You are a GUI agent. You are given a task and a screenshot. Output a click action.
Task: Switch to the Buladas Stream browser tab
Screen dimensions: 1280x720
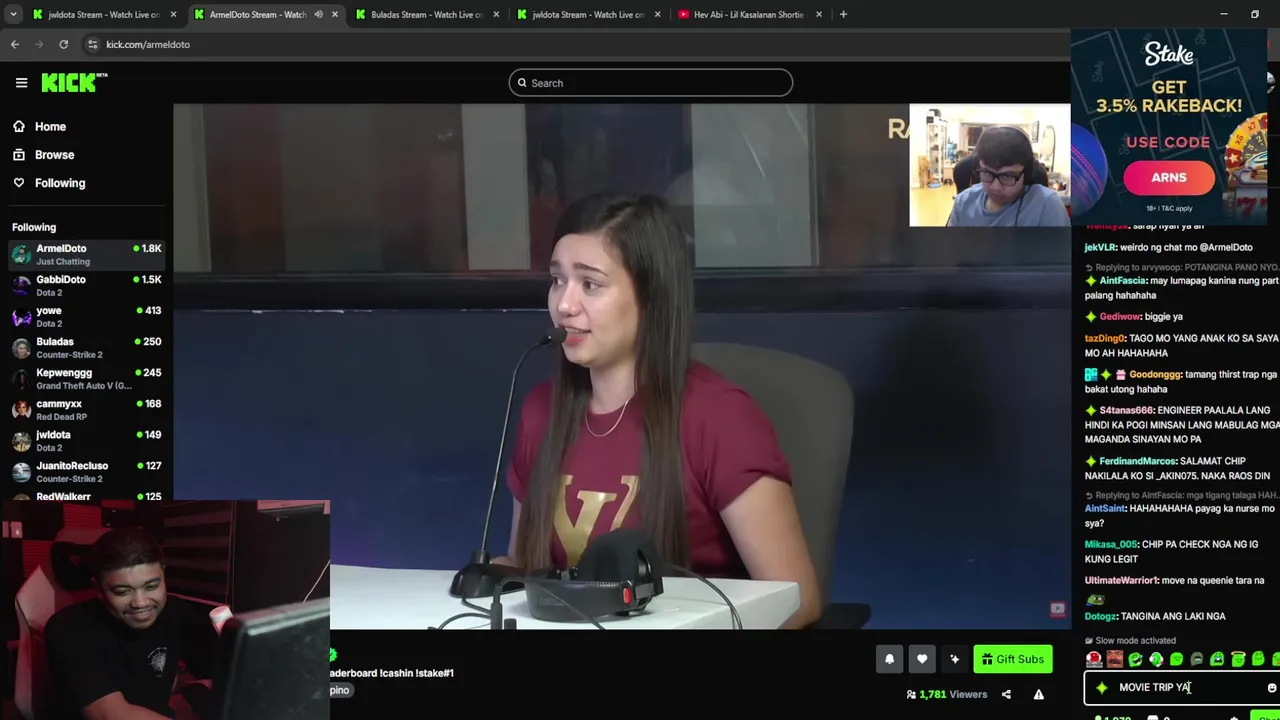coord(426,14)
